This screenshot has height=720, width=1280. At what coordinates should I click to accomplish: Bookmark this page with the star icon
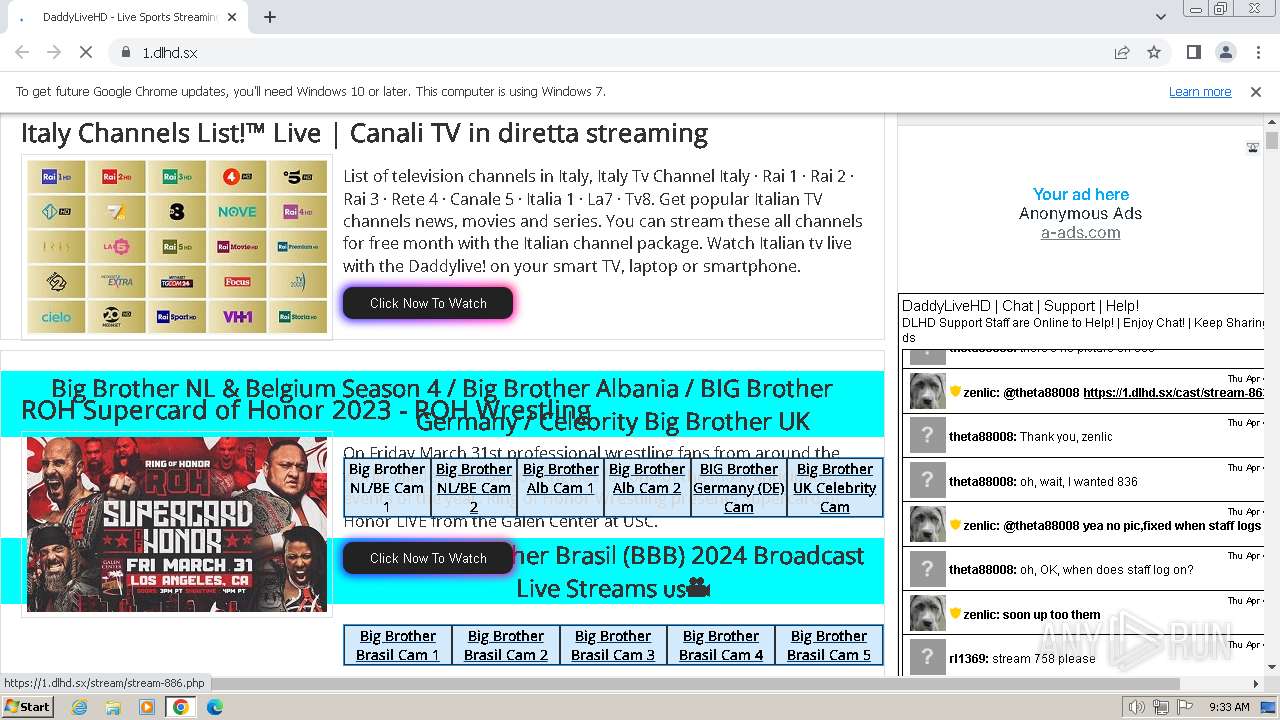[1154, 52]
